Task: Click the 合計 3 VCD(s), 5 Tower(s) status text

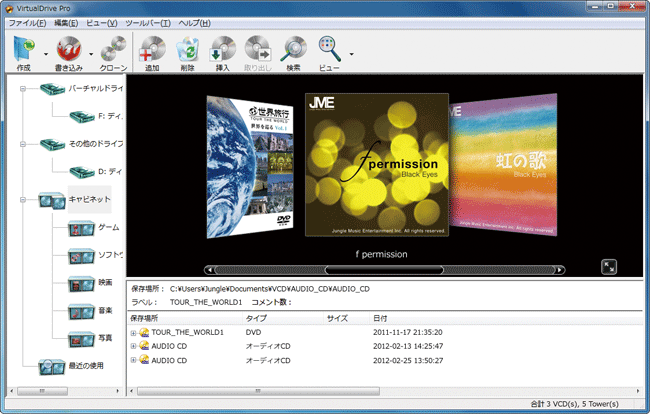Action: click(x=575, y=404)
